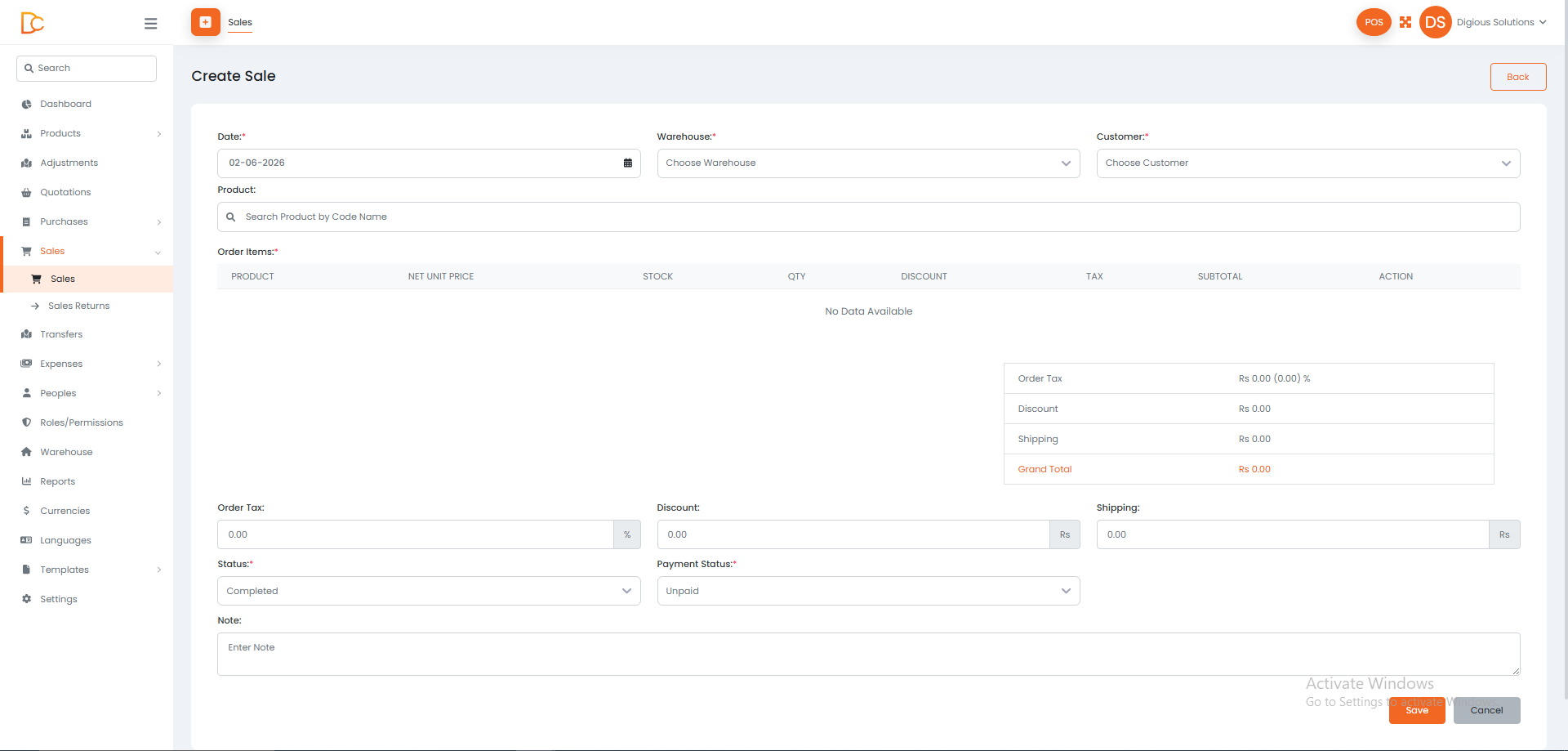Expand the Peoples menu chevron
Image resolution: width=1568 pixels, height=751 pixels.
159,393
